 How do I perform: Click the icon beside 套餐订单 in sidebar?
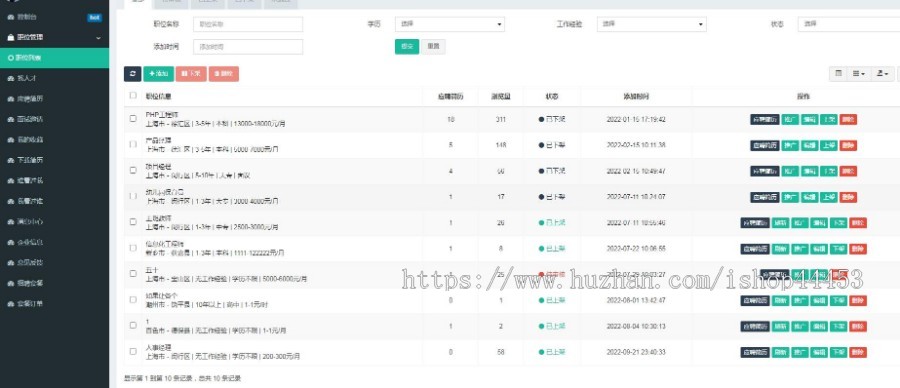[10, 304]
